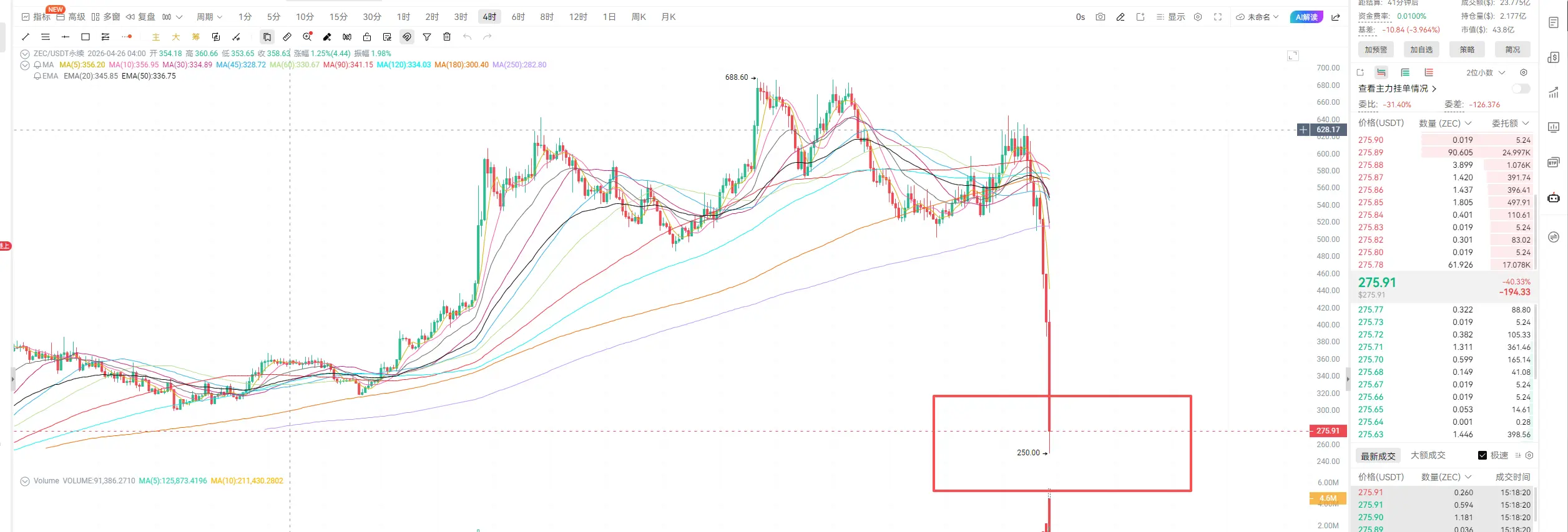
Task: Select the eraser tool in drawing toolbar
Action: [x=327, y=37]
